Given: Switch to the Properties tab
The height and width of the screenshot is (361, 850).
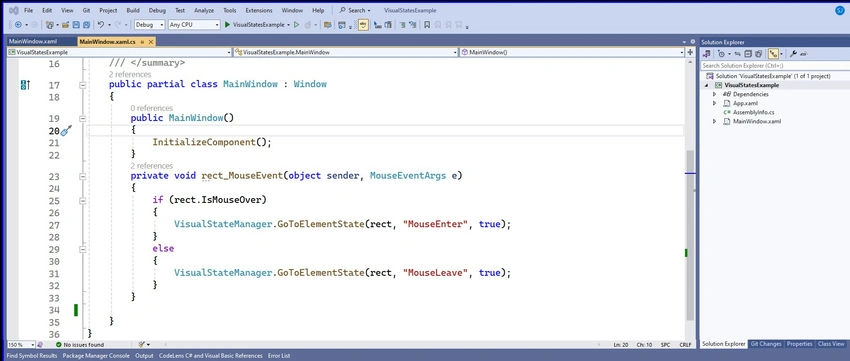Looking at the screenshot, I should coord(800,344).
